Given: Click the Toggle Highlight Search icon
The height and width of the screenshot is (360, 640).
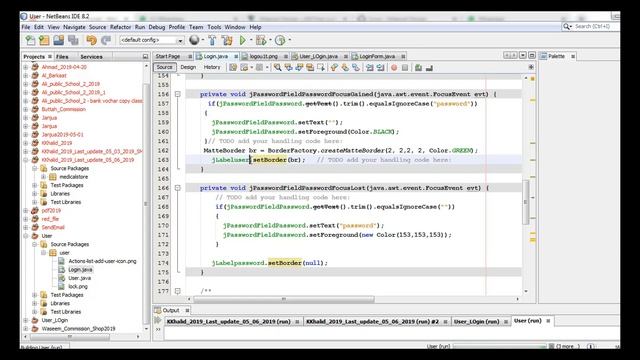Looking at the screenshot, I should pos(310,67).
